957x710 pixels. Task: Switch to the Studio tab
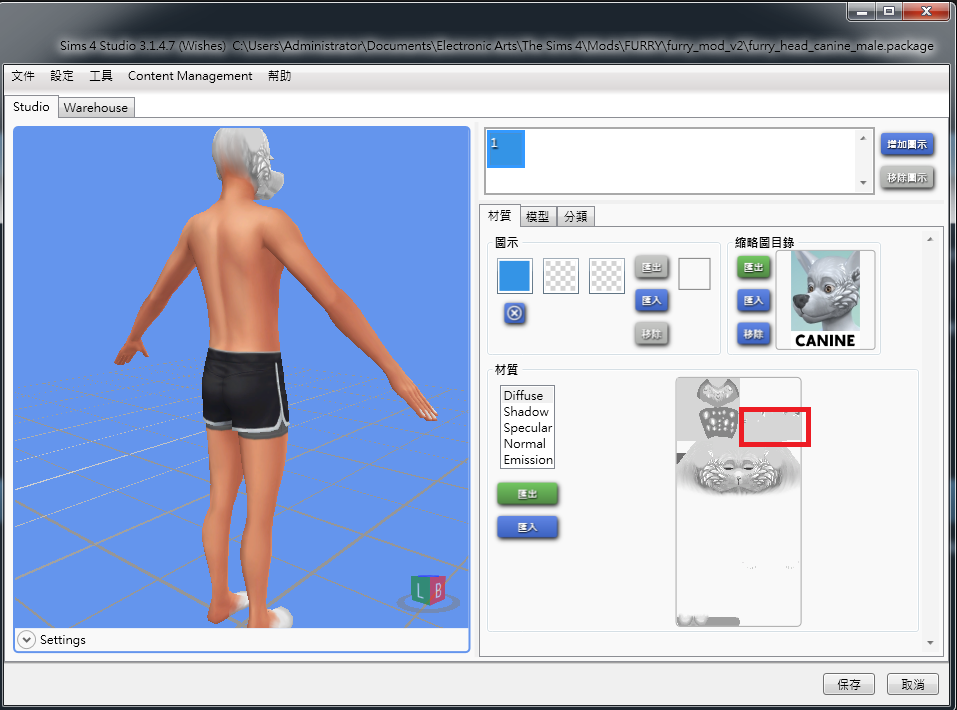[31, 106]
